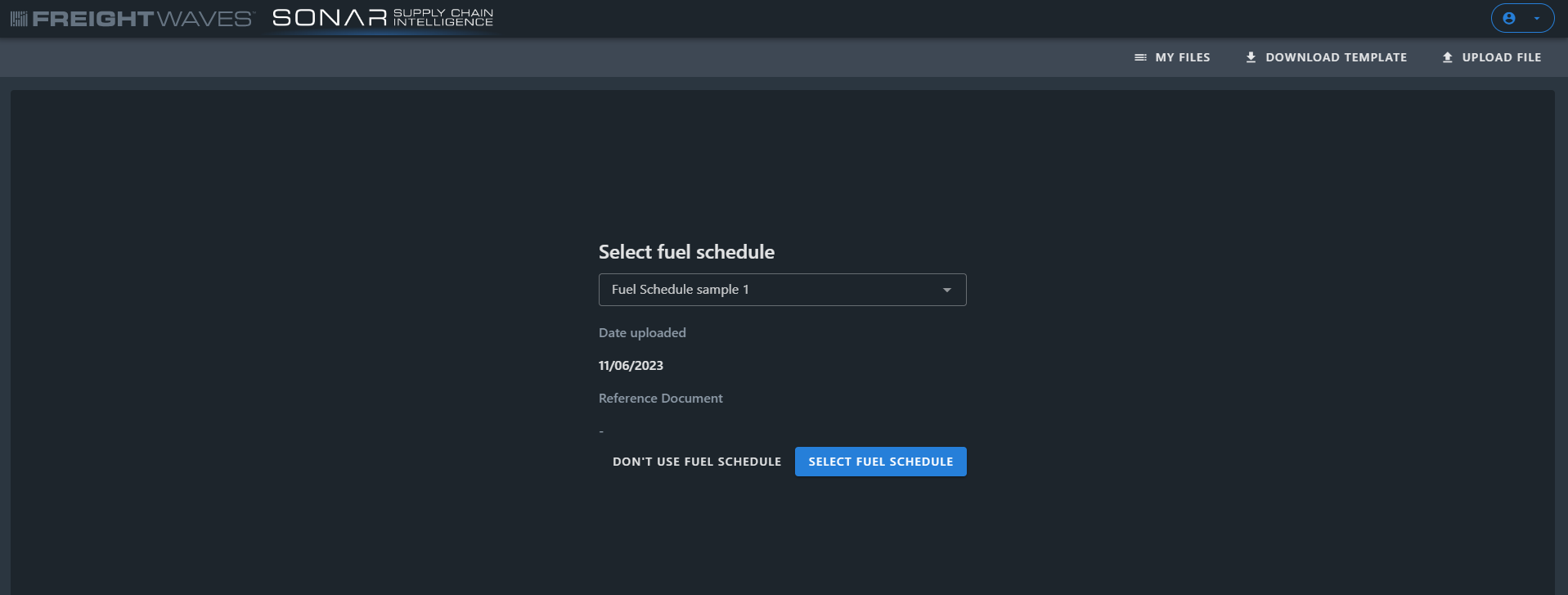Image resolution: width=1568 pixels, height=595 pixels.
Task: Click the 11/06/2023 upload date value
Action: click(x=631, y=366)
